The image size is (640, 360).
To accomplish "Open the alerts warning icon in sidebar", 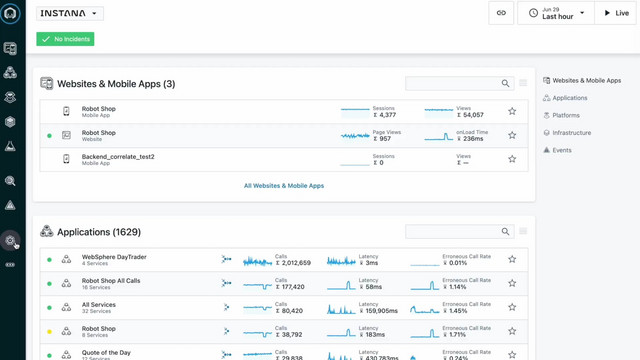I will 10,205.
